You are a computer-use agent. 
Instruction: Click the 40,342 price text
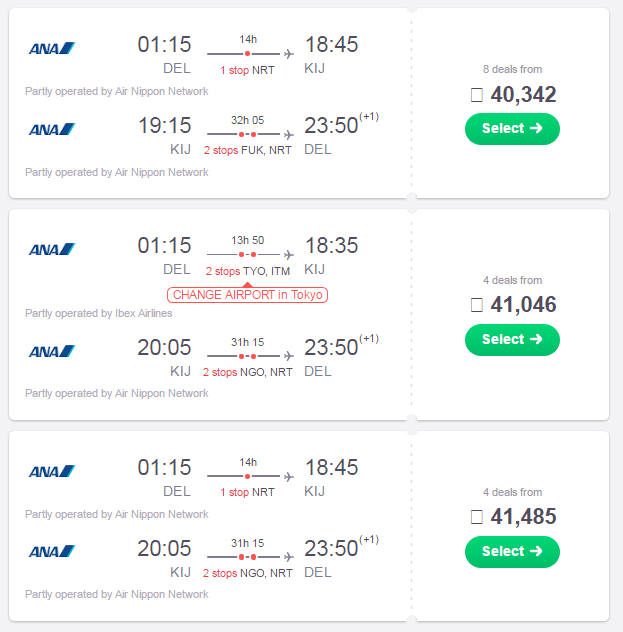pos(523,95)
